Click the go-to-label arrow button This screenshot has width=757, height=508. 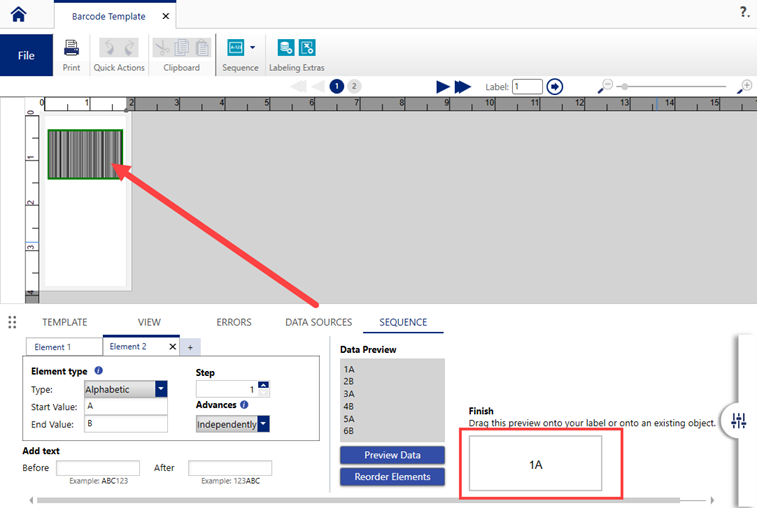pyautogui.click(x=555, y=87)
